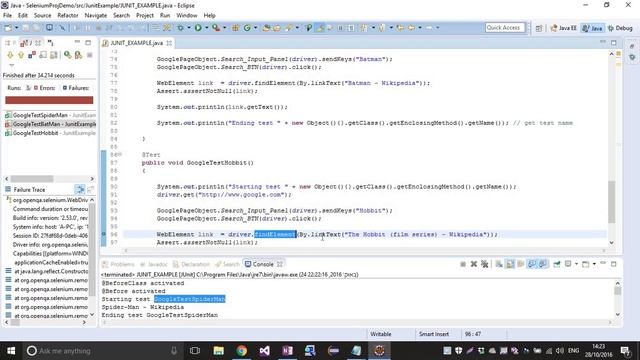Open Visual Studio from taskbar
640x360 pixels.
coord(264,351)
